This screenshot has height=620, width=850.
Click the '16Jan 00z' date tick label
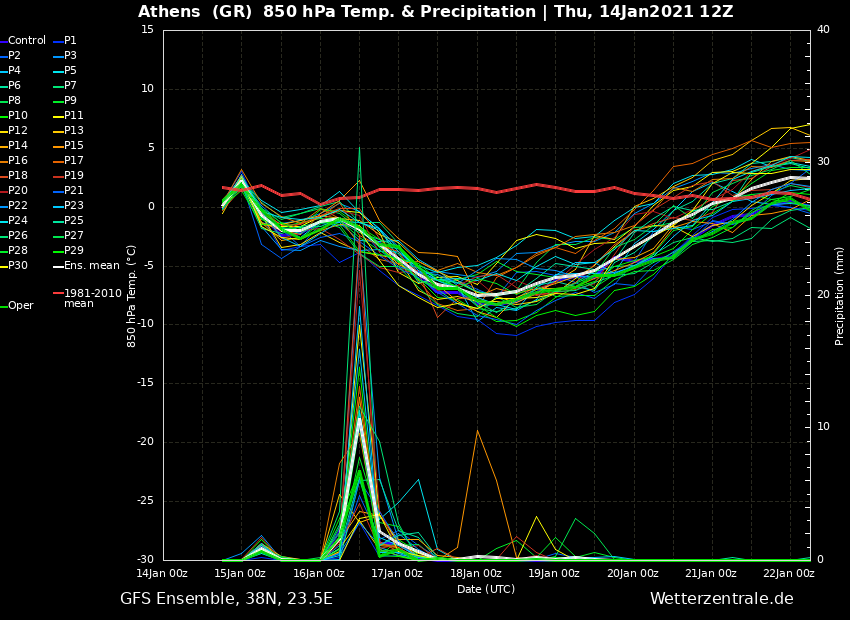(319, 573)
